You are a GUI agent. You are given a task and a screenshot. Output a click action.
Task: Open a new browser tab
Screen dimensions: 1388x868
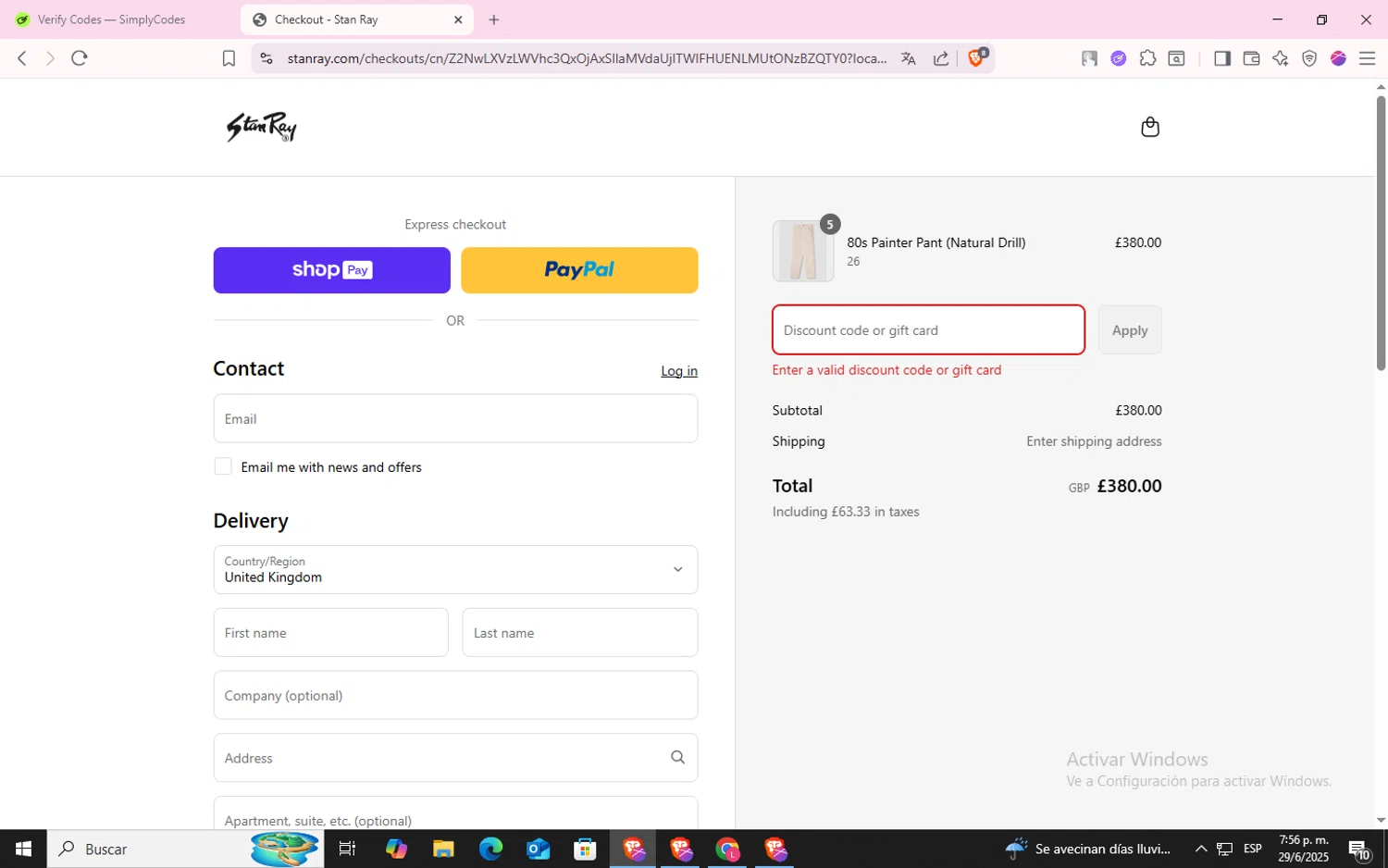494,19
